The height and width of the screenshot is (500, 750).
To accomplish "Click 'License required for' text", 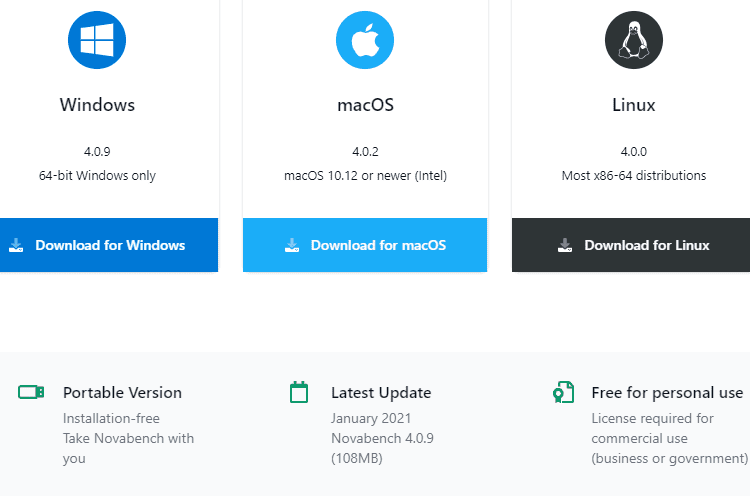I will (652, 419).
